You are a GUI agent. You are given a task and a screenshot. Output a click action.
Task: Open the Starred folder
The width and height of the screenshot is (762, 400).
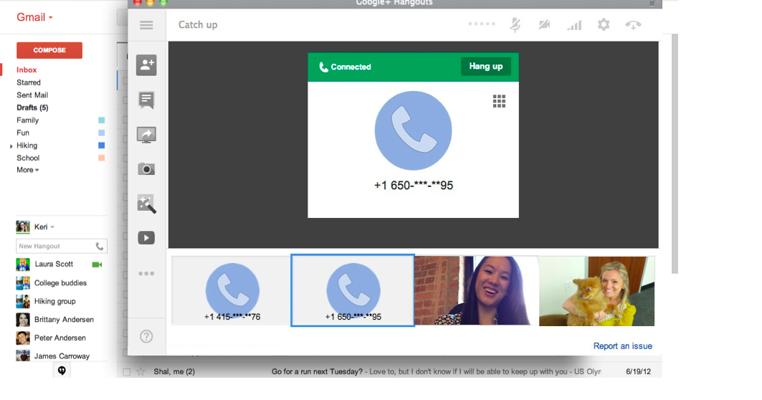coord(29,83)
